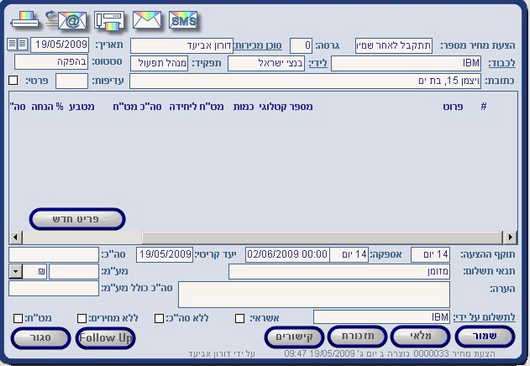The image size is (530, 366).
Task: Click the כמות column header
Action: [243, 107]
